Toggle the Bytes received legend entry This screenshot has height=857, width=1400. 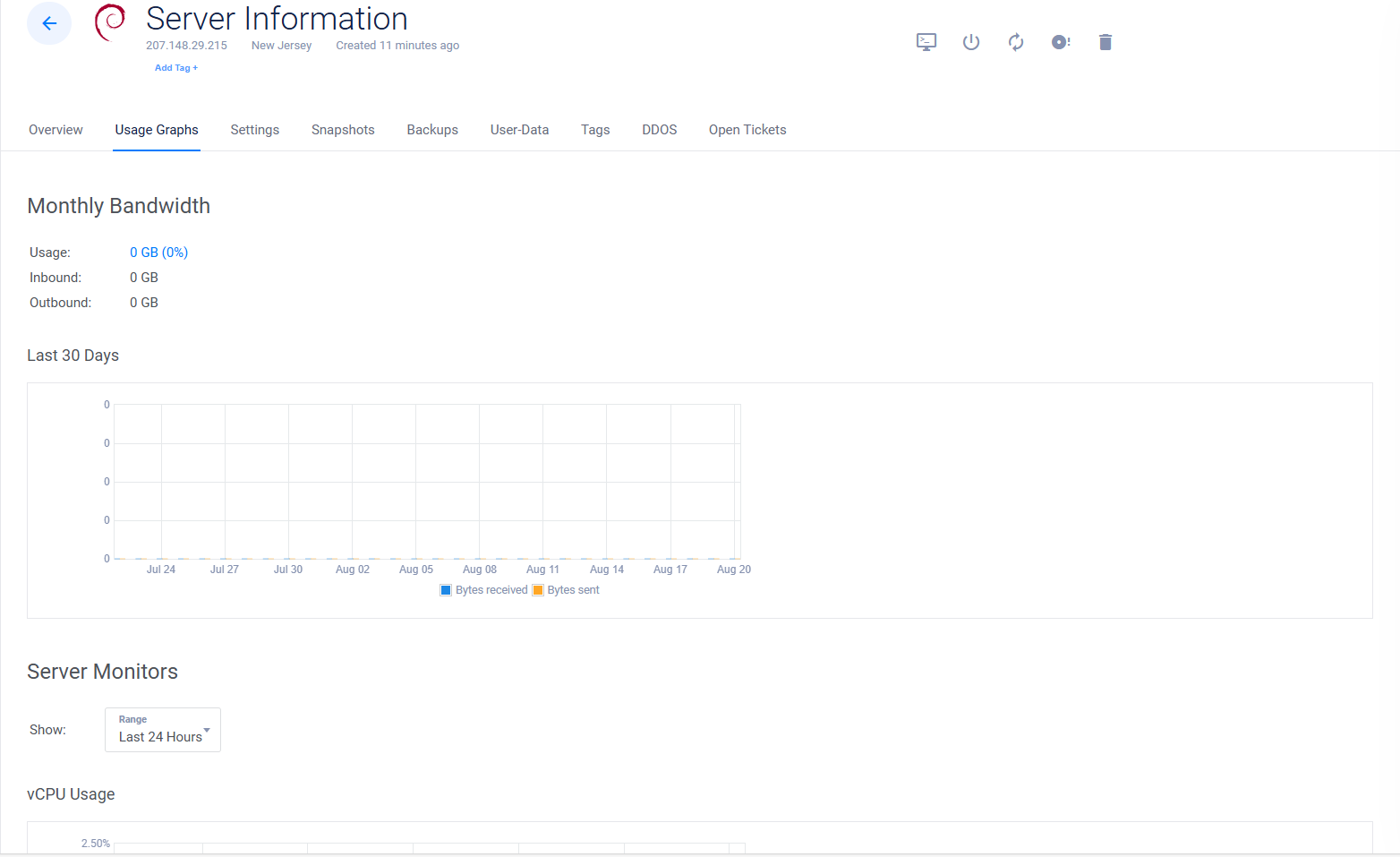[x=484, y=590]
